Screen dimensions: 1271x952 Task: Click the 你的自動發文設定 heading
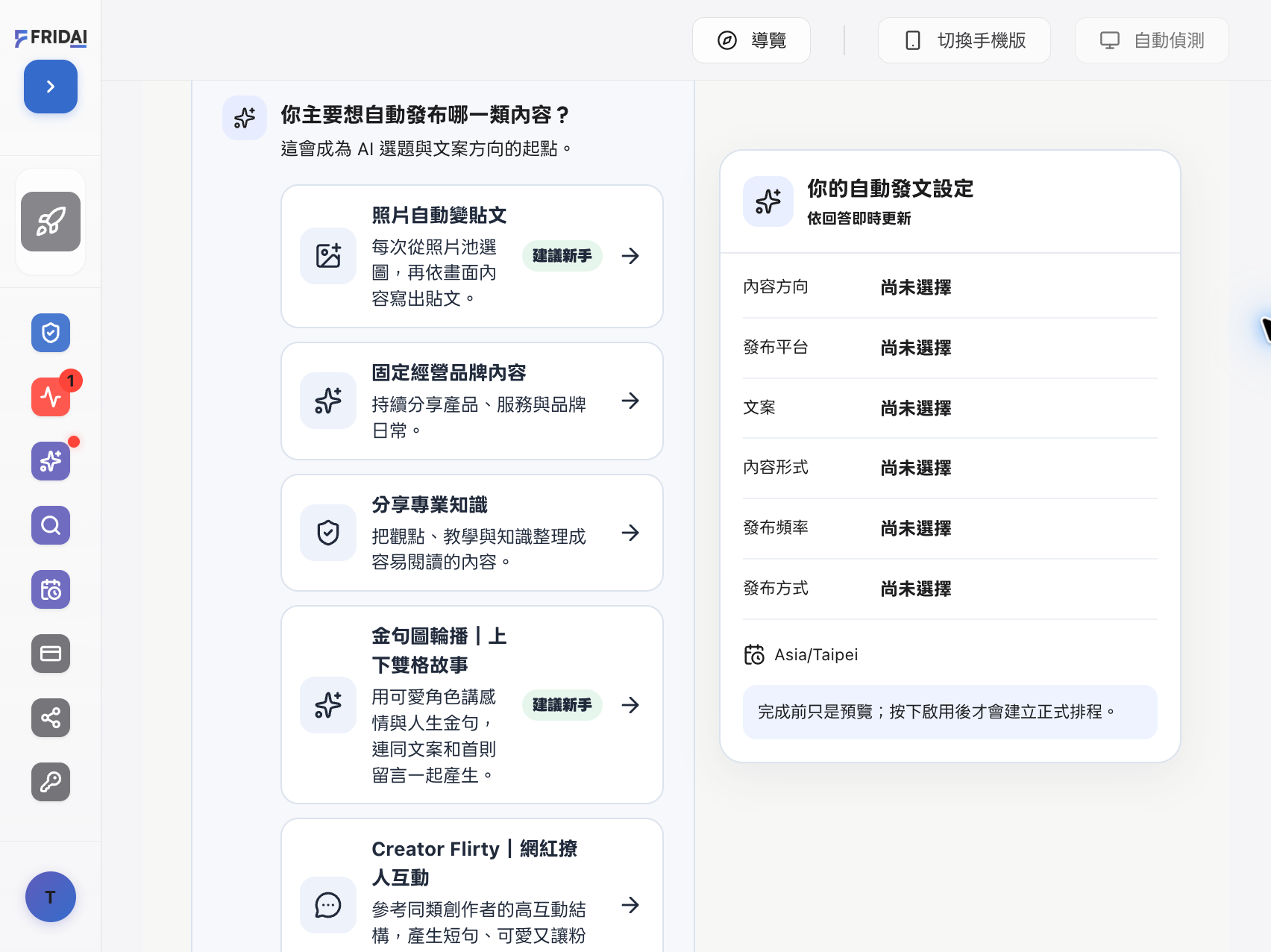891,189
